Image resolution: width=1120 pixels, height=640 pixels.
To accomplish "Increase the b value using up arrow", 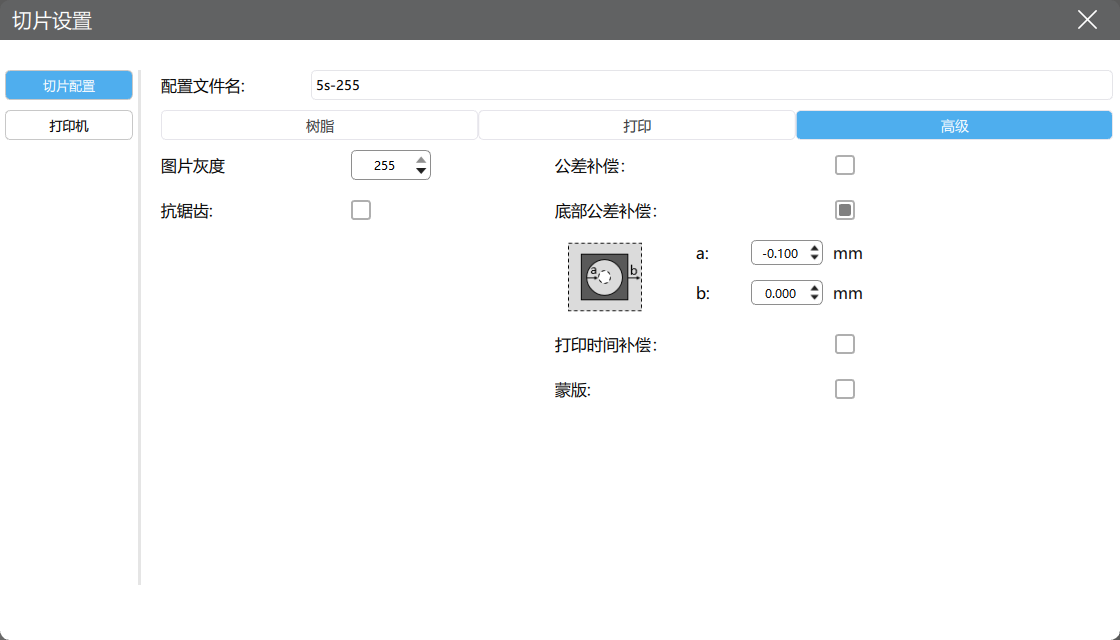I will point(815,288).
